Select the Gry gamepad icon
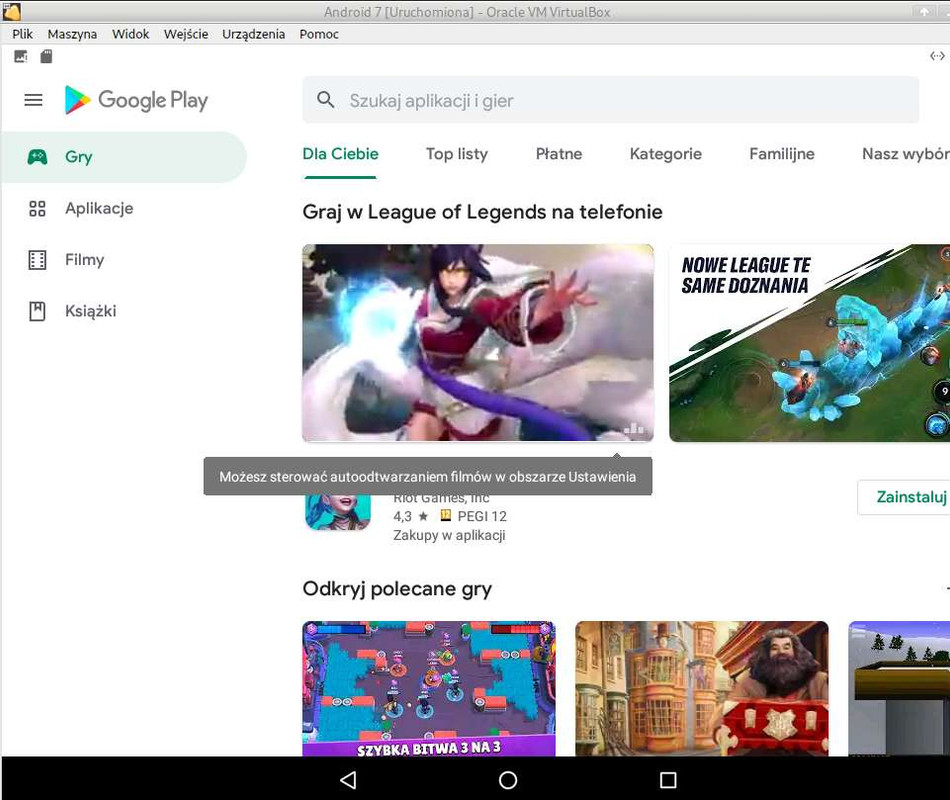 (x=37, y=157)
